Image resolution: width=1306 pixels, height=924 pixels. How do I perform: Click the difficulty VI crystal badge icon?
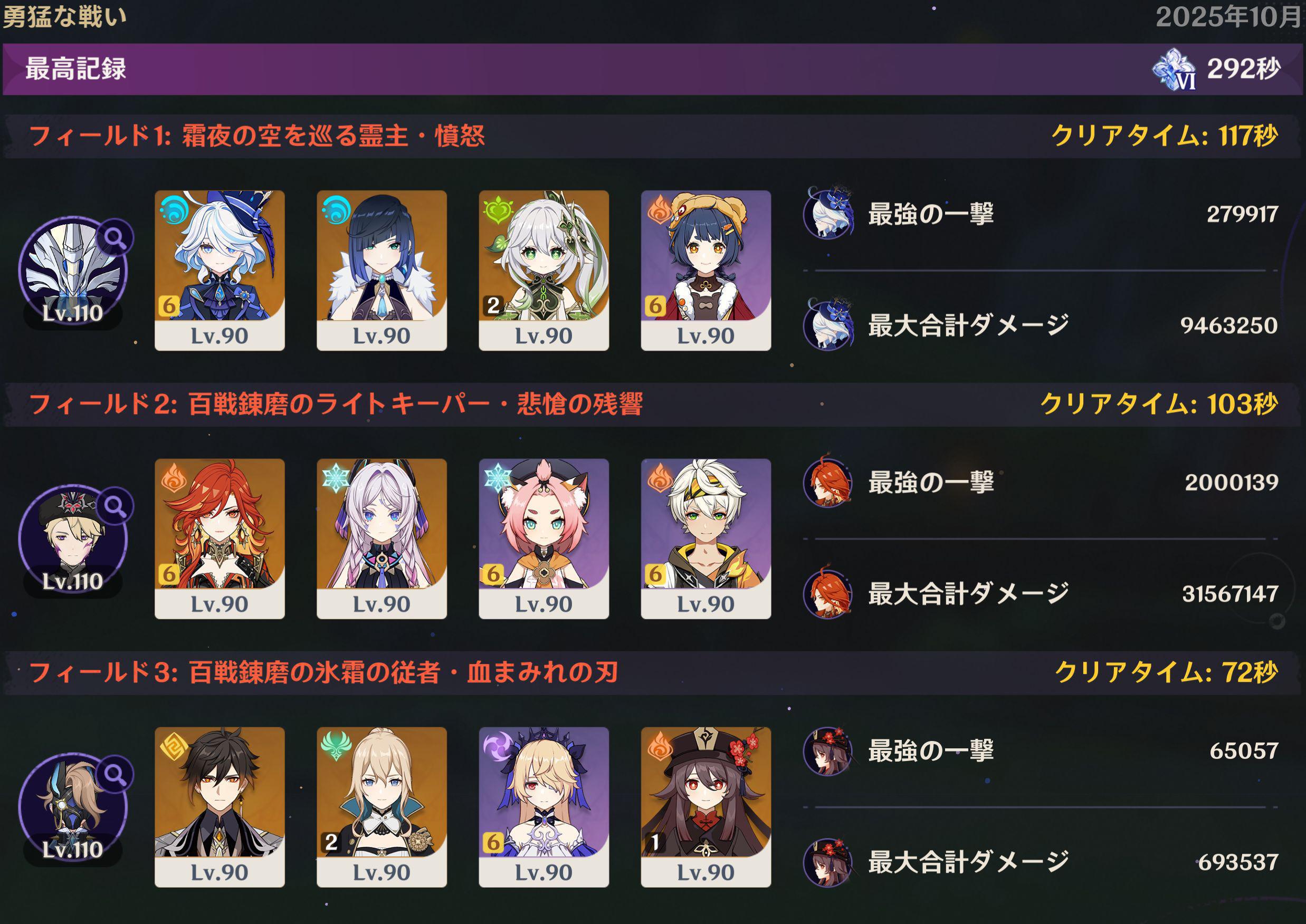(1174, 70)
